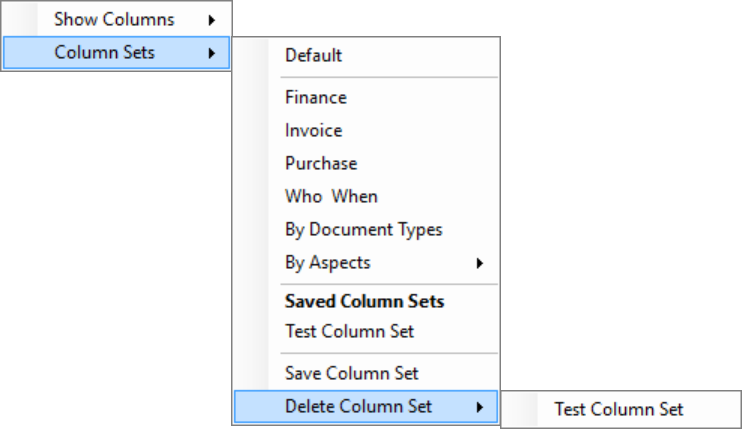
Task: Click the icon margin left of Default
Action: [x=253, y=55]
